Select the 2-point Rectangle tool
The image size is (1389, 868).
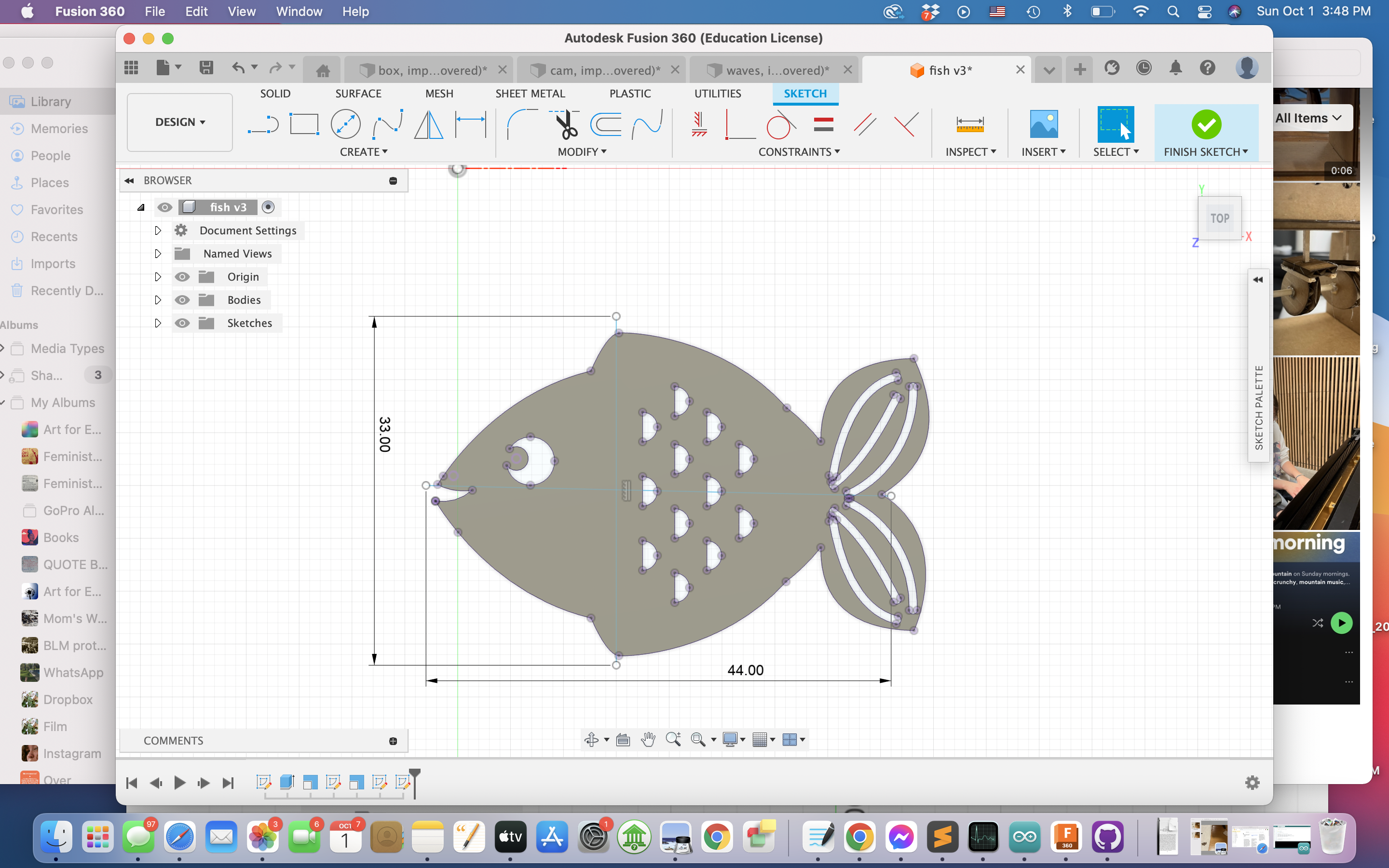click(304, 124)
